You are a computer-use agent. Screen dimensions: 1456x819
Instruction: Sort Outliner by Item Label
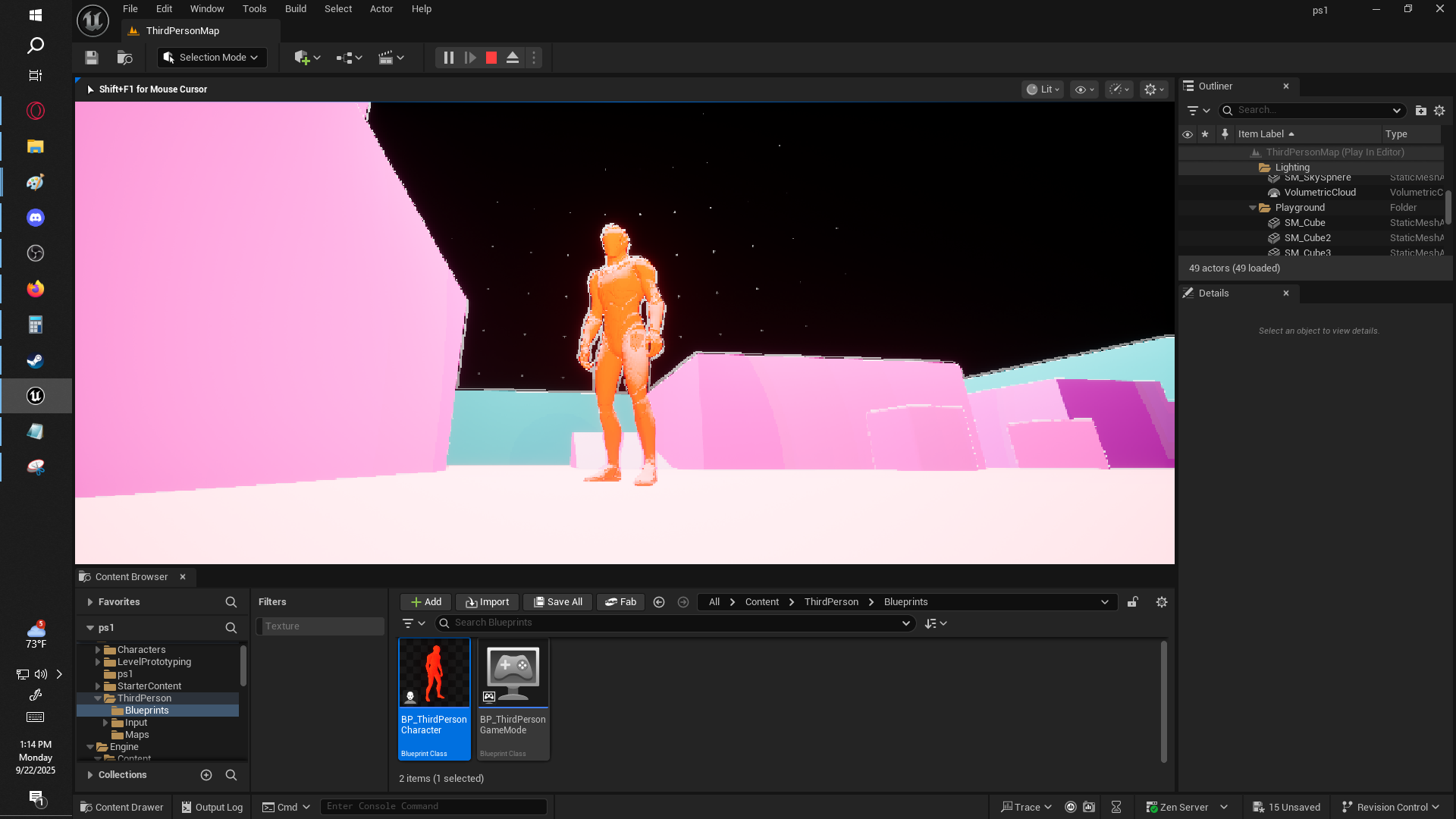coord(1307,134)
